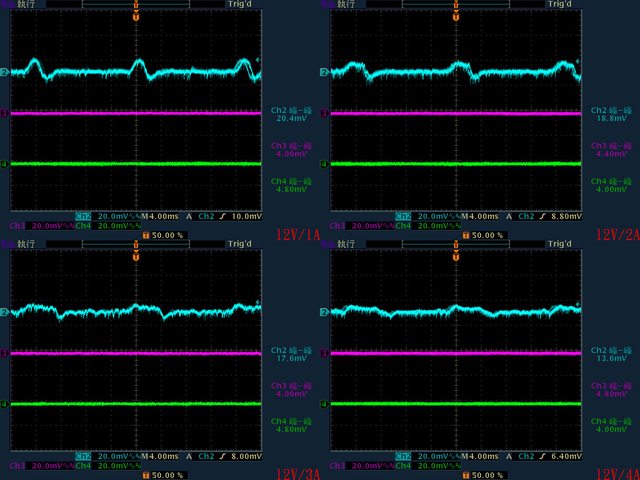The image size is (640, 480).
Task: Select Ch3 peak-to-peak measurement in 12V/2A panel
Action: tap(611, 151)
